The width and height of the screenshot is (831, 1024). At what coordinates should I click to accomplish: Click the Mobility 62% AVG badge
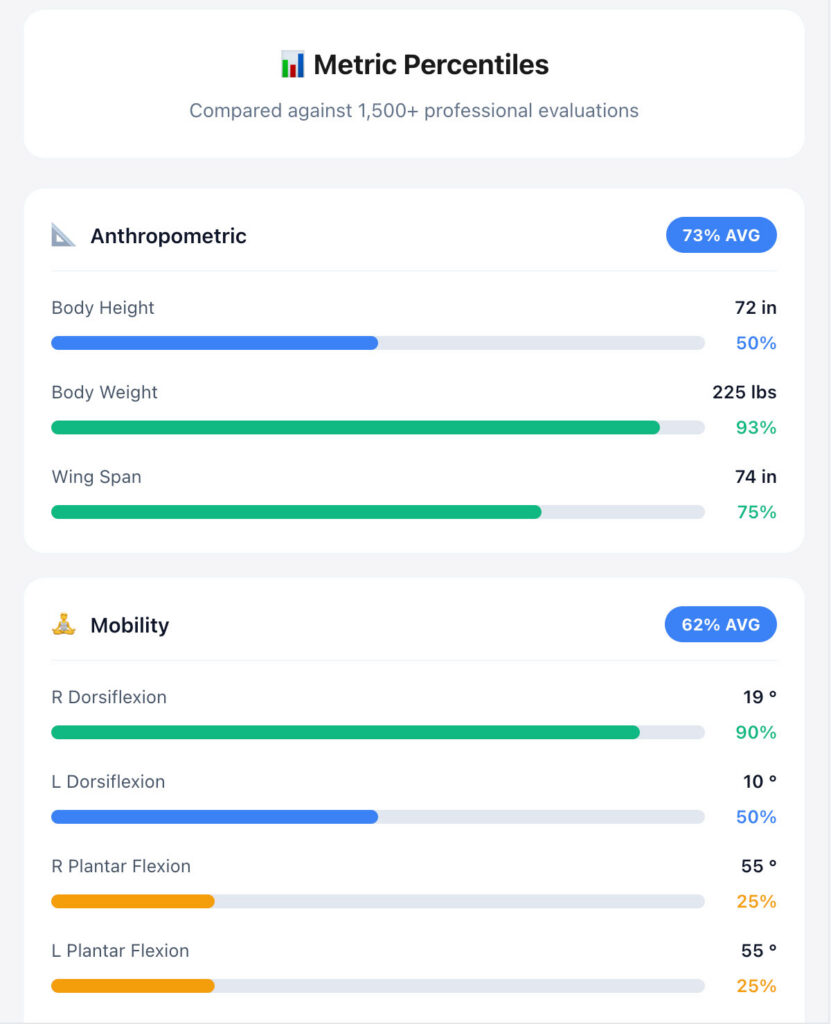tap(720, 625)
